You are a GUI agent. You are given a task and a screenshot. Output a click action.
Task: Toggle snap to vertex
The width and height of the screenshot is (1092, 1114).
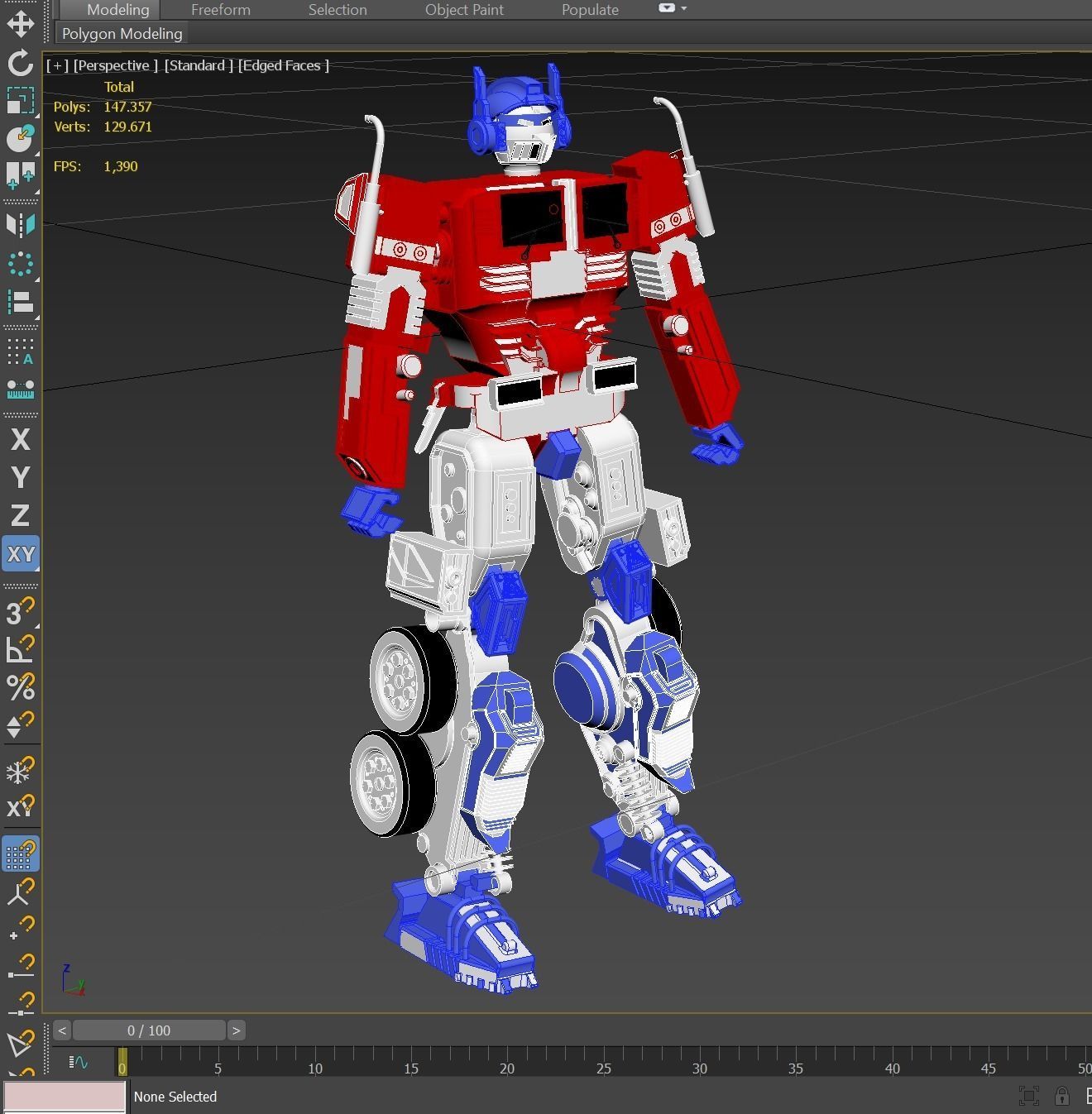[x=20, y=929]
